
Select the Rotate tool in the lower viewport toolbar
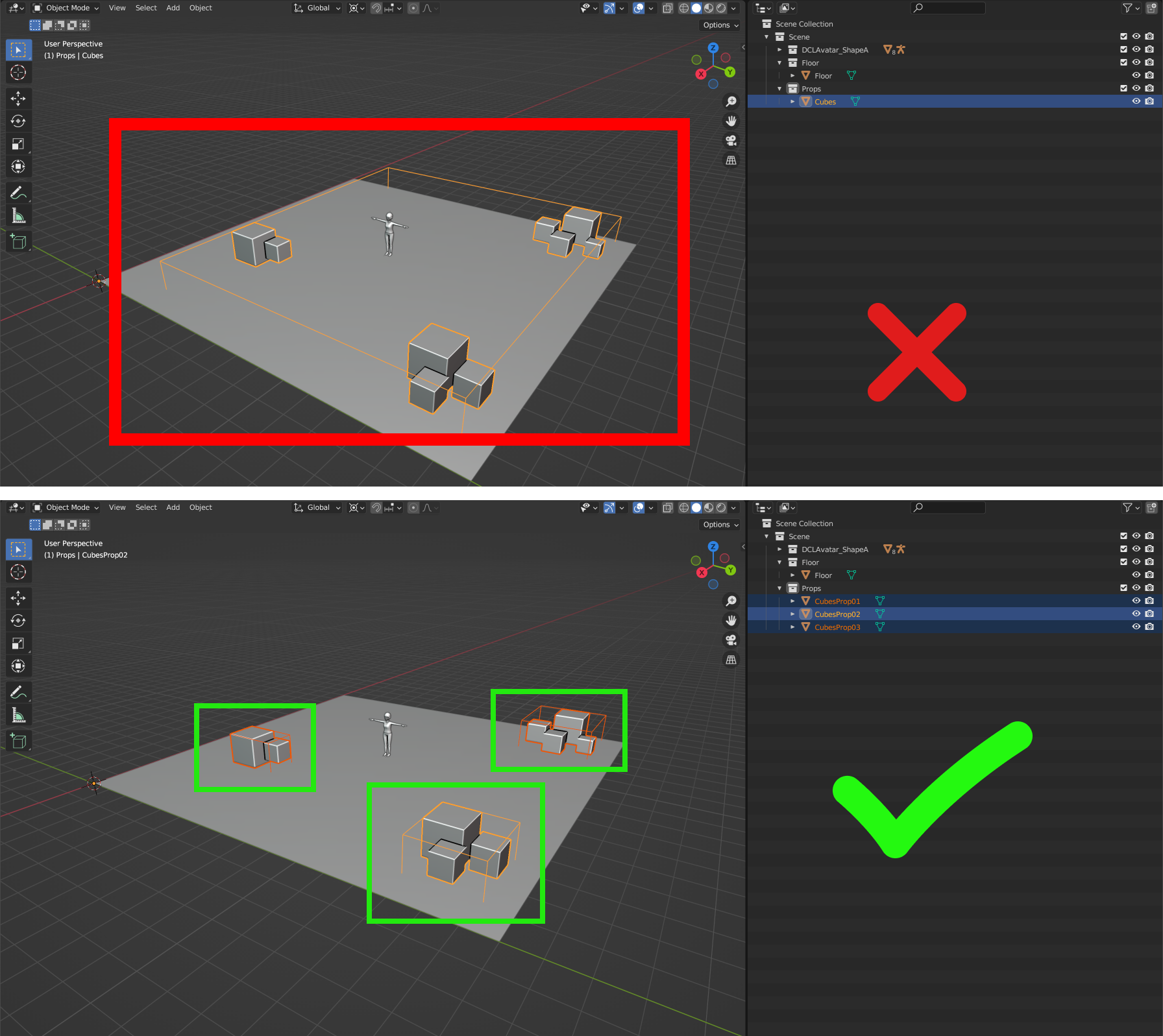[18, 621]
